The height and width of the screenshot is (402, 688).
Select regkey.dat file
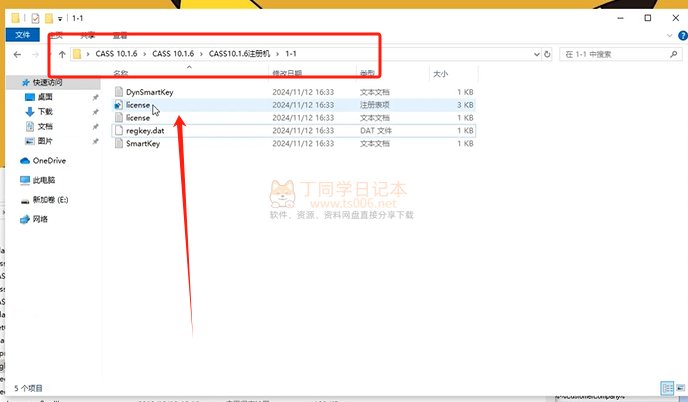pos(294,130)
